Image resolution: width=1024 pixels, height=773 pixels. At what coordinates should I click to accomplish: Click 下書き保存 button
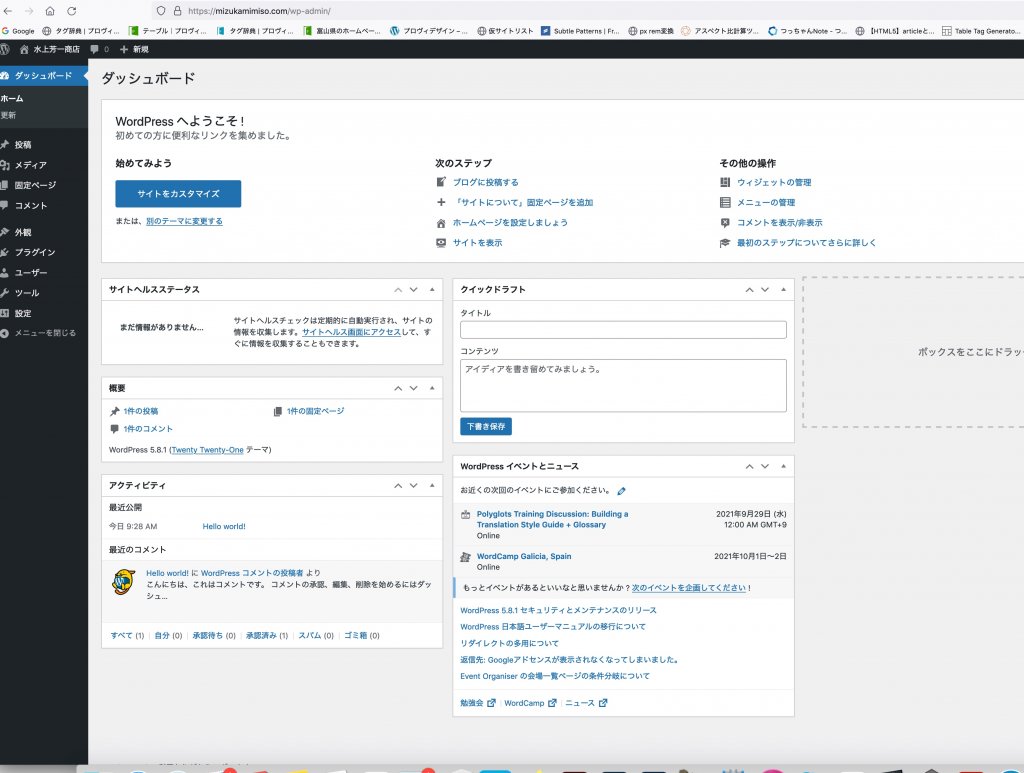(486, 427)
